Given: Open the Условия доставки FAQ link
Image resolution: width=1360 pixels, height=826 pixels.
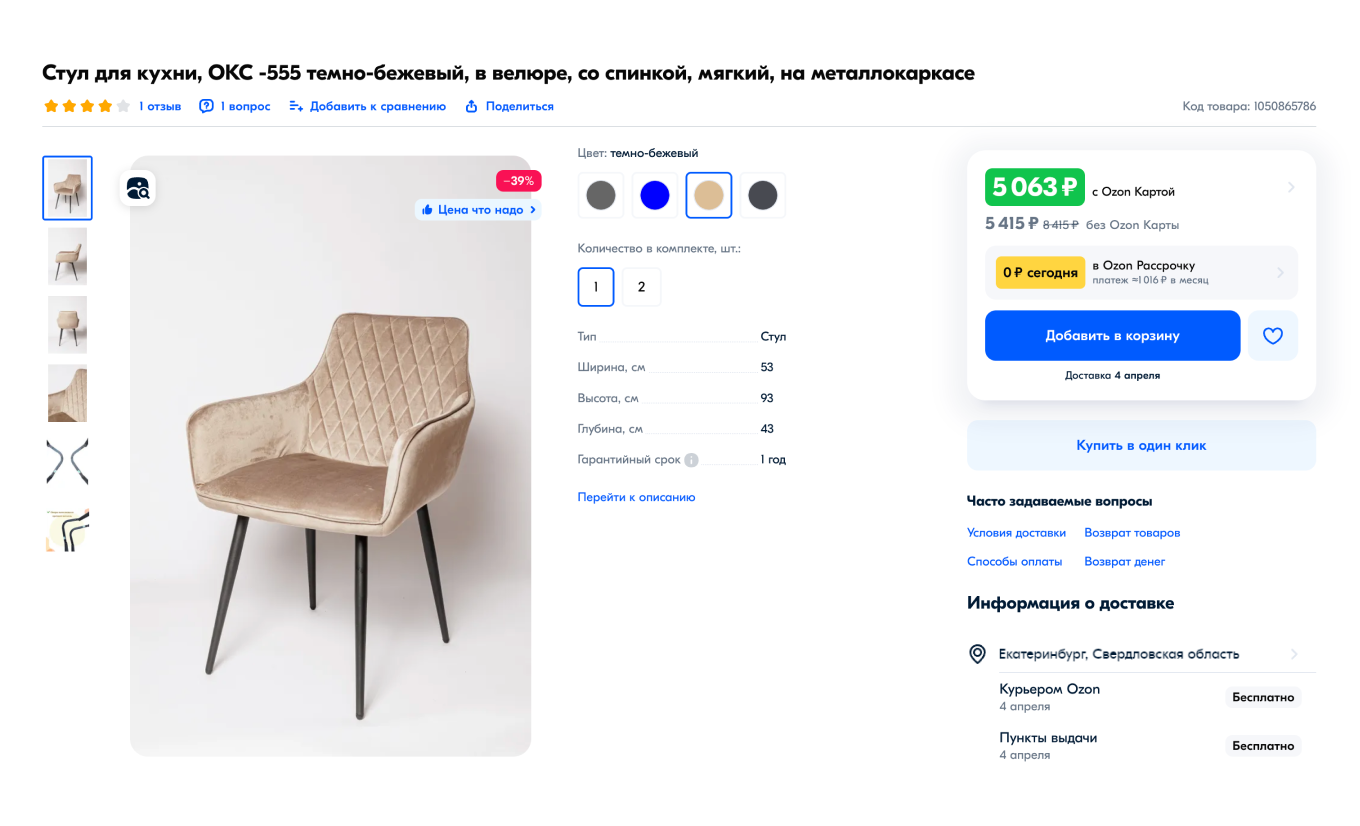Looking at the screenshot, I should tap(1017, 532).
